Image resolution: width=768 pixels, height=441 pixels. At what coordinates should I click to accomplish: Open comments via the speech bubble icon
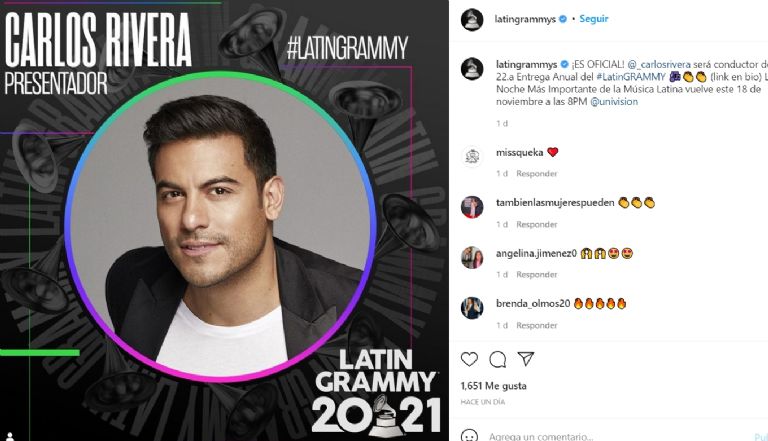coord(498,359)
